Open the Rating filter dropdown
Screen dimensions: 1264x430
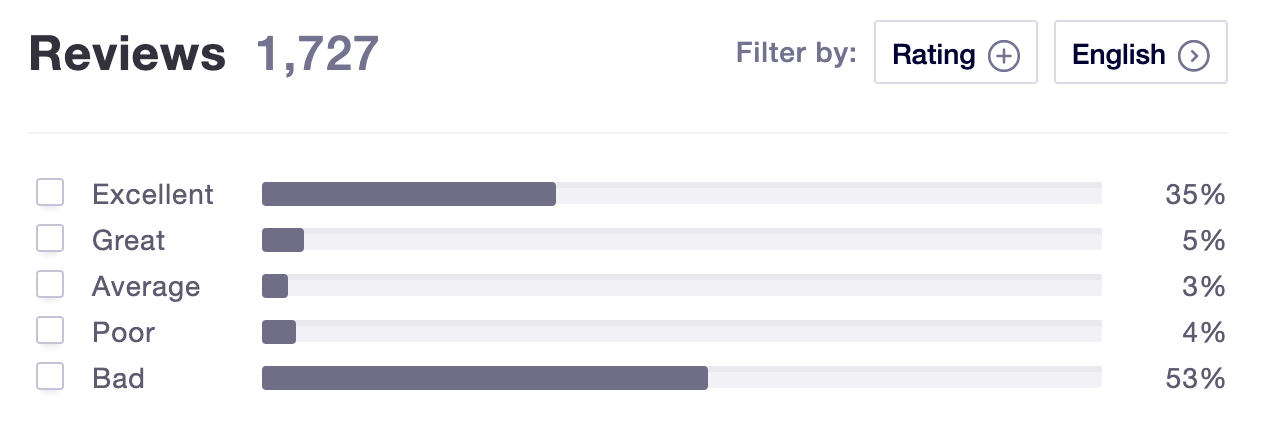[x=955, y=53]
